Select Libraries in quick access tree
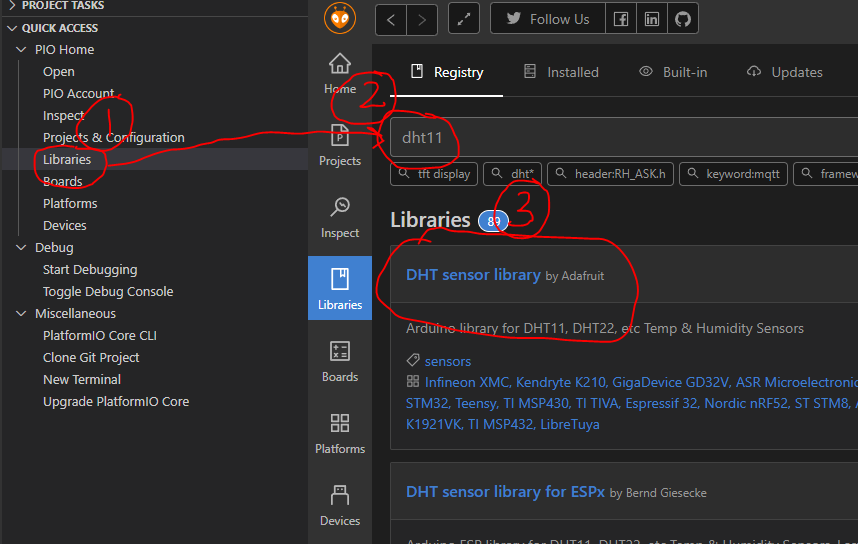The height and width of the screenshot is (544, 858). click(67, 159)
